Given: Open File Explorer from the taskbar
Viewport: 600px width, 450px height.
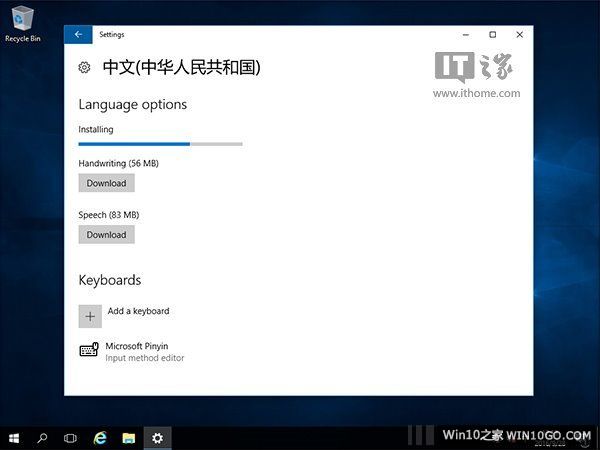Looking at the screenshot, I should point(129,438).
